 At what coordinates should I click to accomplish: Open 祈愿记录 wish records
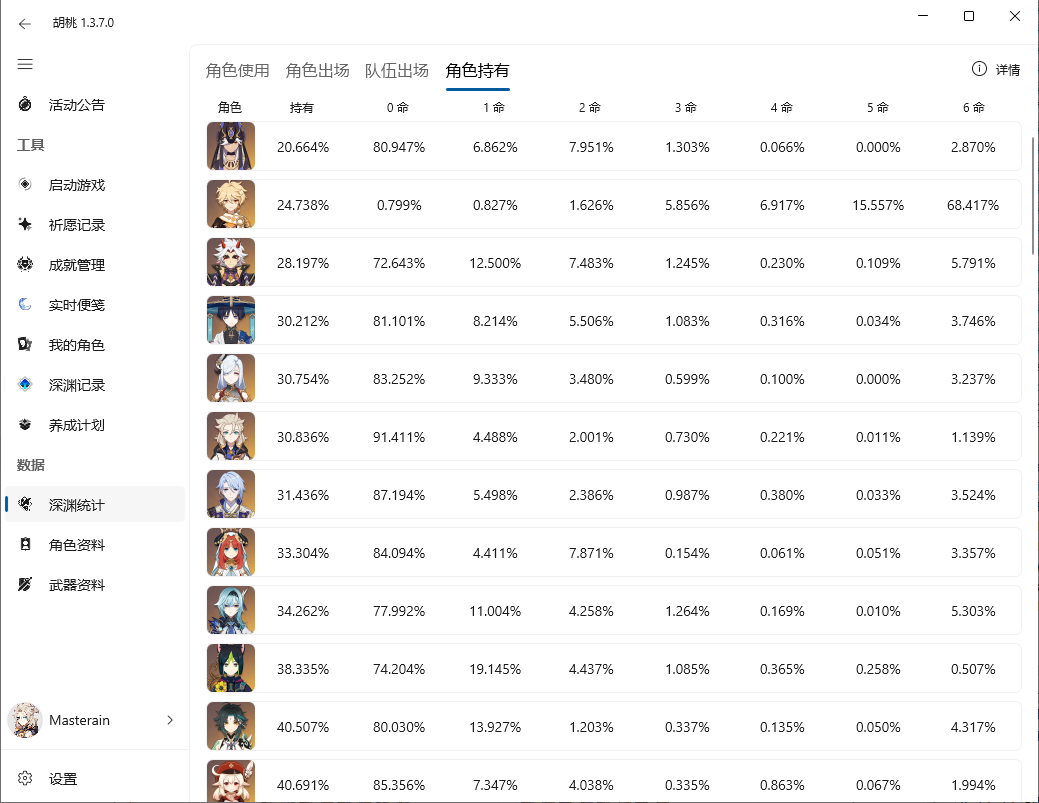point(76,225)
